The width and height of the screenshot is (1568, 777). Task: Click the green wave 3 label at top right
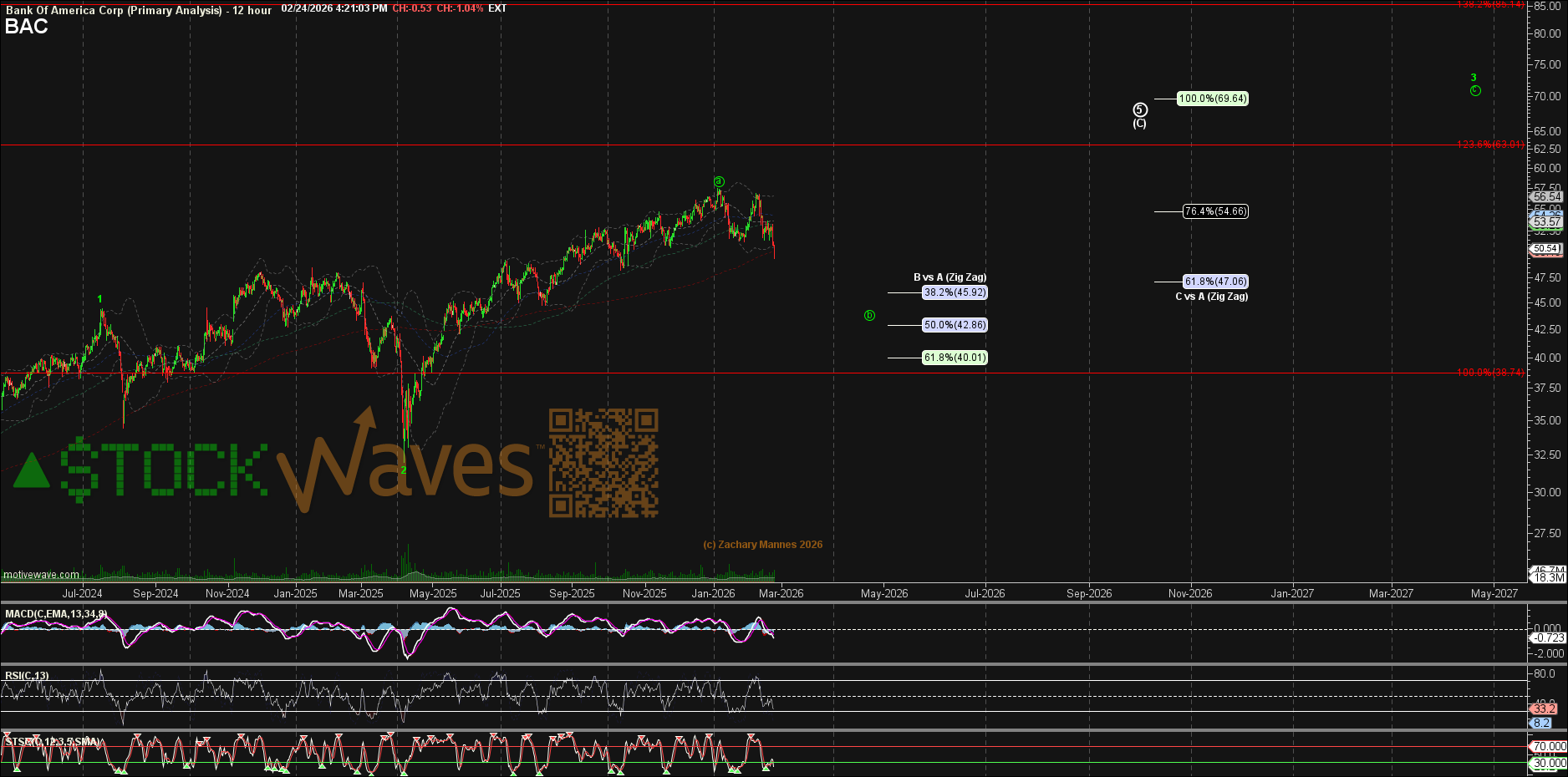coord(1474,78)
